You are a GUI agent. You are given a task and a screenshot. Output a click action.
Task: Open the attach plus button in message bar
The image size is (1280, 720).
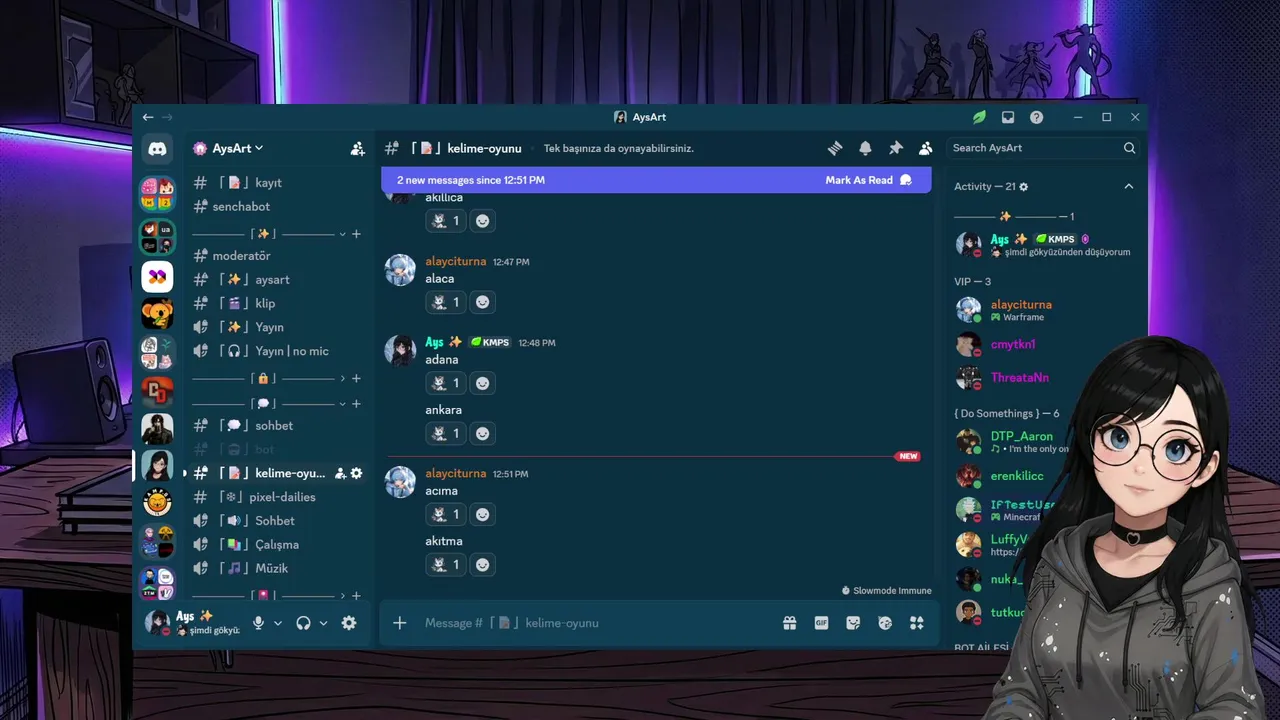(x=400, y=623)
